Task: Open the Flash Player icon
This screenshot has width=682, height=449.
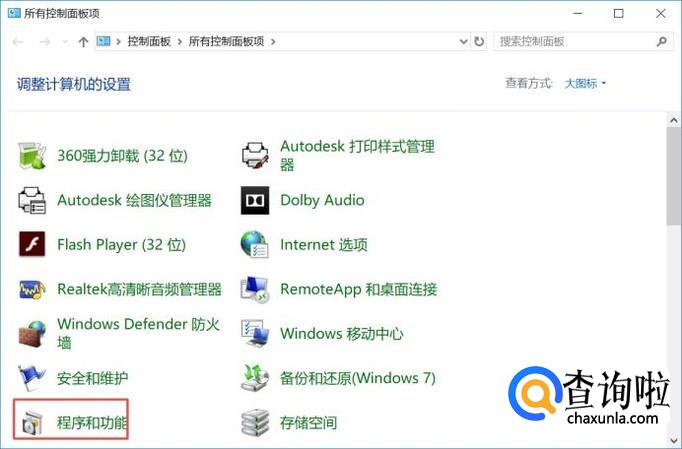Action: click(32, 244)
